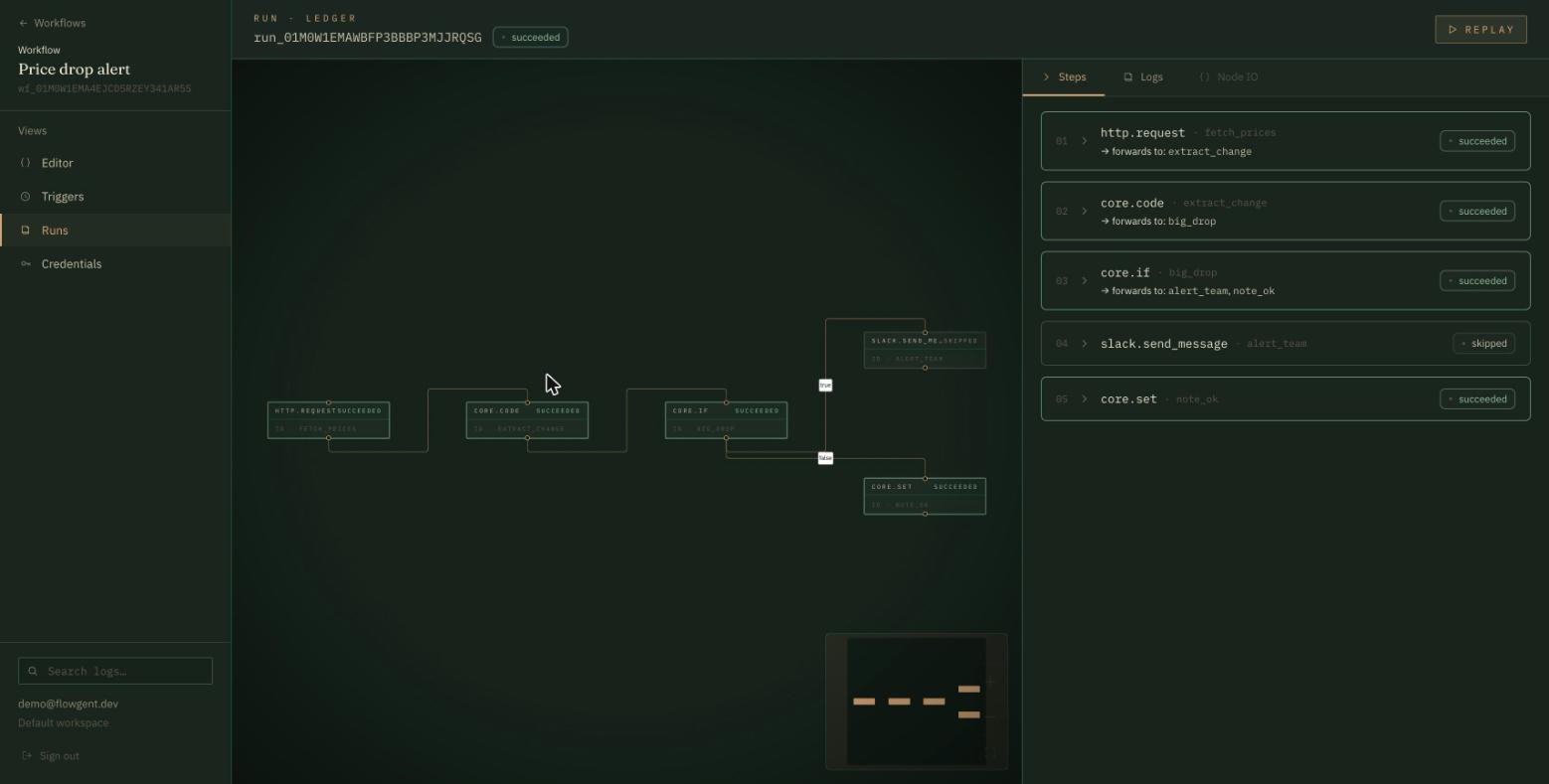This screenshot has height=784, width=1549.
Task: Select the Steps tab
Action: [1064, 77]
